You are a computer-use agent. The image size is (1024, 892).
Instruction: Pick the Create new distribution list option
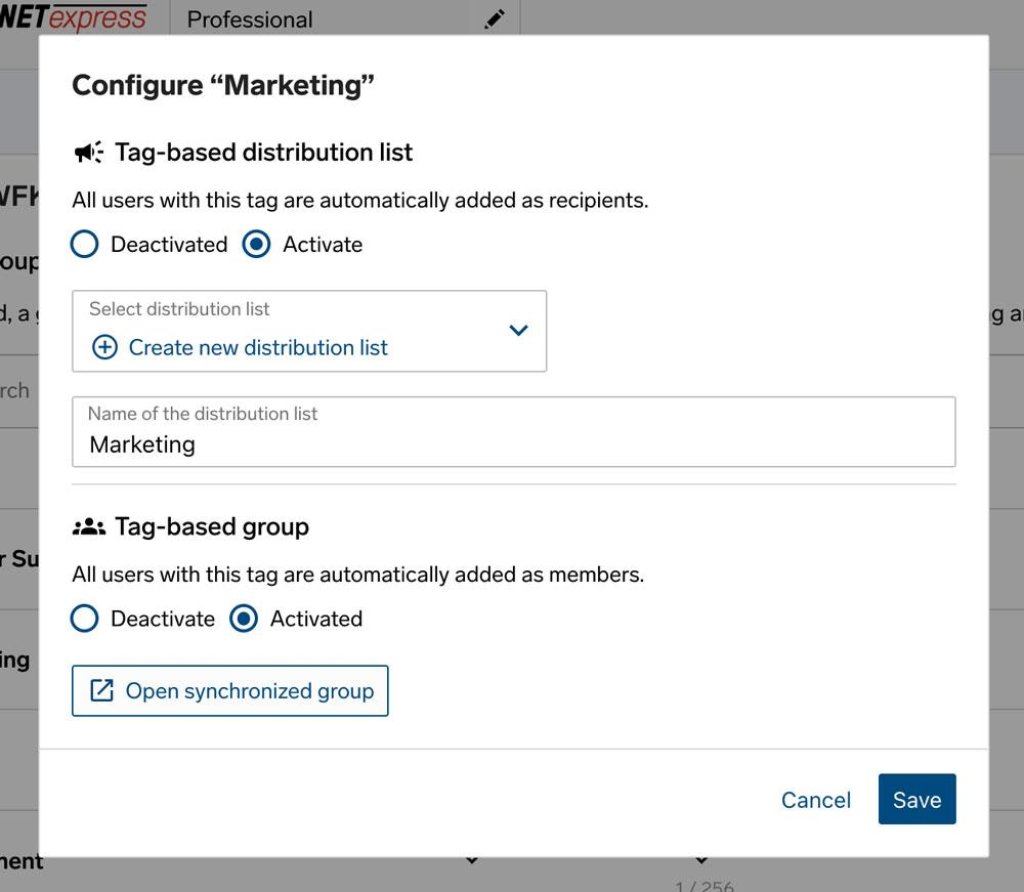(258, 348)
